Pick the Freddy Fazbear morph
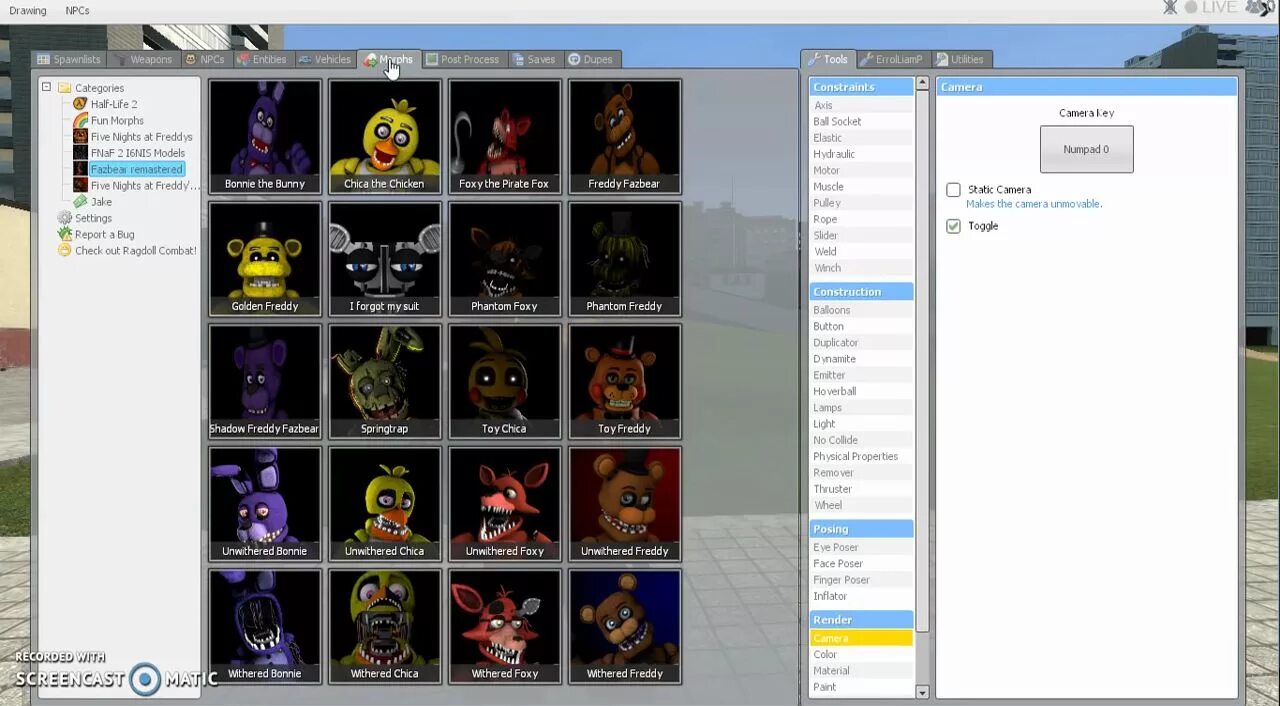Viewport: 1280px width, 706px height. tap(625, 136)
